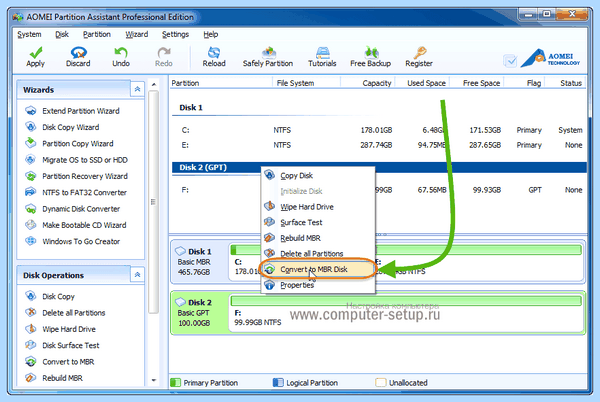The height and width of the screenshot is (402, 600).
Task: Select the F: partition row
Action: tap(379, 190)
